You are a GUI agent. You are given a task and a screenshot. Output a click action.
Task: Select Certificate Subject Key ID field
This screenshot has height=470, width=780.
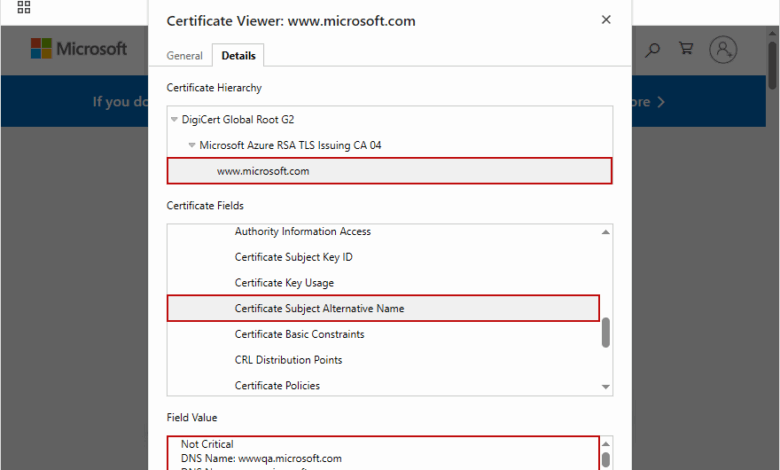(x=293, y=257)
